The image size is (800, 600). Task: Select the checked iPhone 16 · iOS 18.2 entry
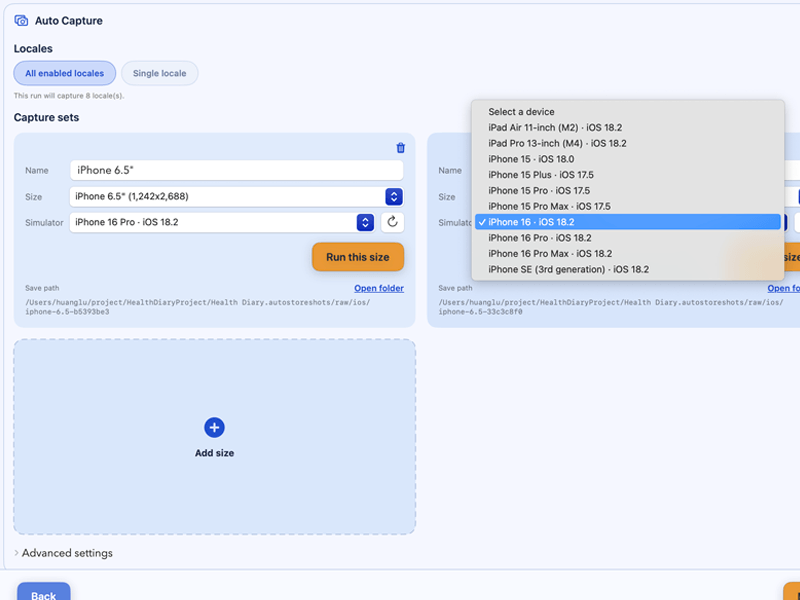pyautogui.click(x=628, y=222)
